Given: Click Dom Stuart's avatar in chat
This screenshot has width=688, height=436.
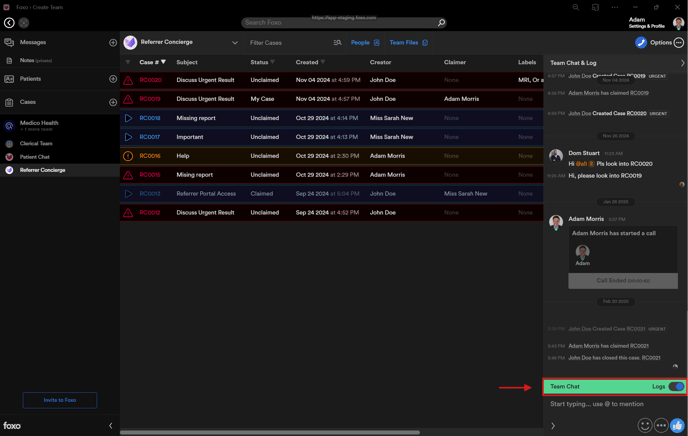Looking at the screenshot, I should 556,156.
